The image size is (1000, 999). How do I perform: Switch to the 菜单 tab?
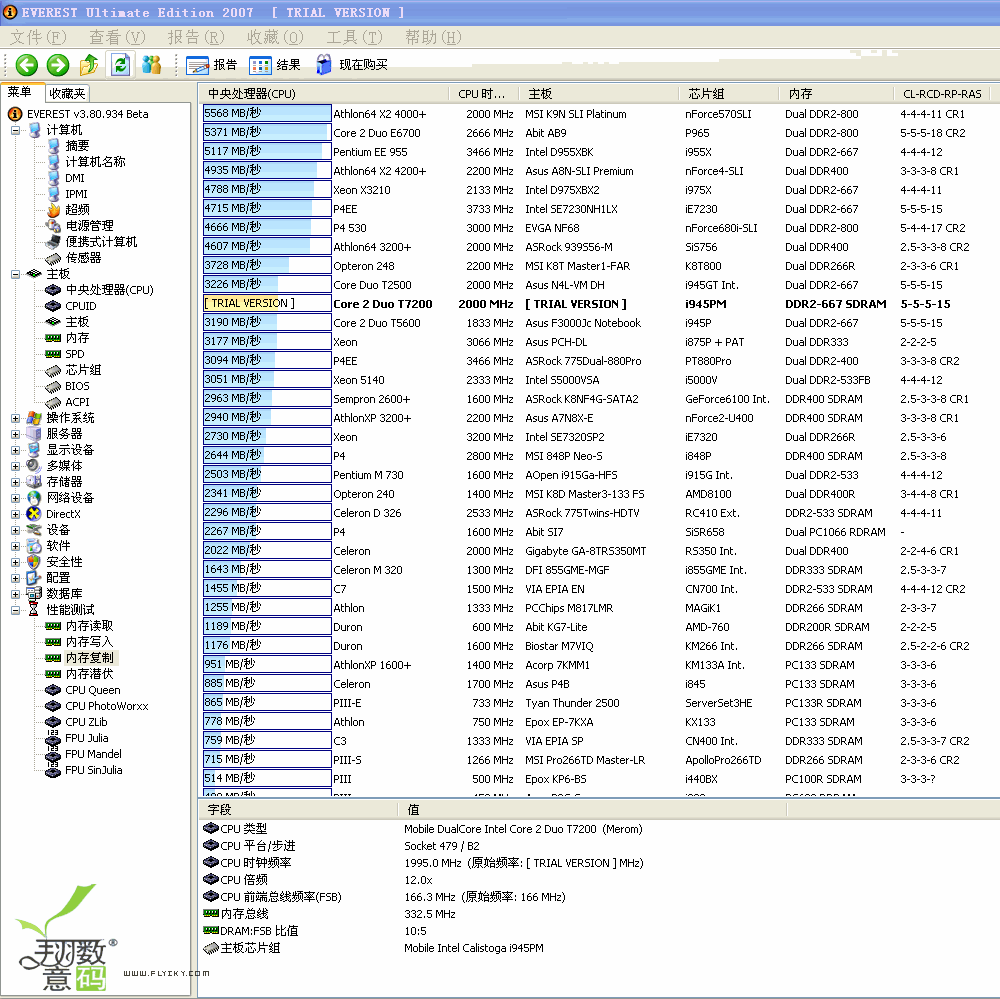point(20,92)
